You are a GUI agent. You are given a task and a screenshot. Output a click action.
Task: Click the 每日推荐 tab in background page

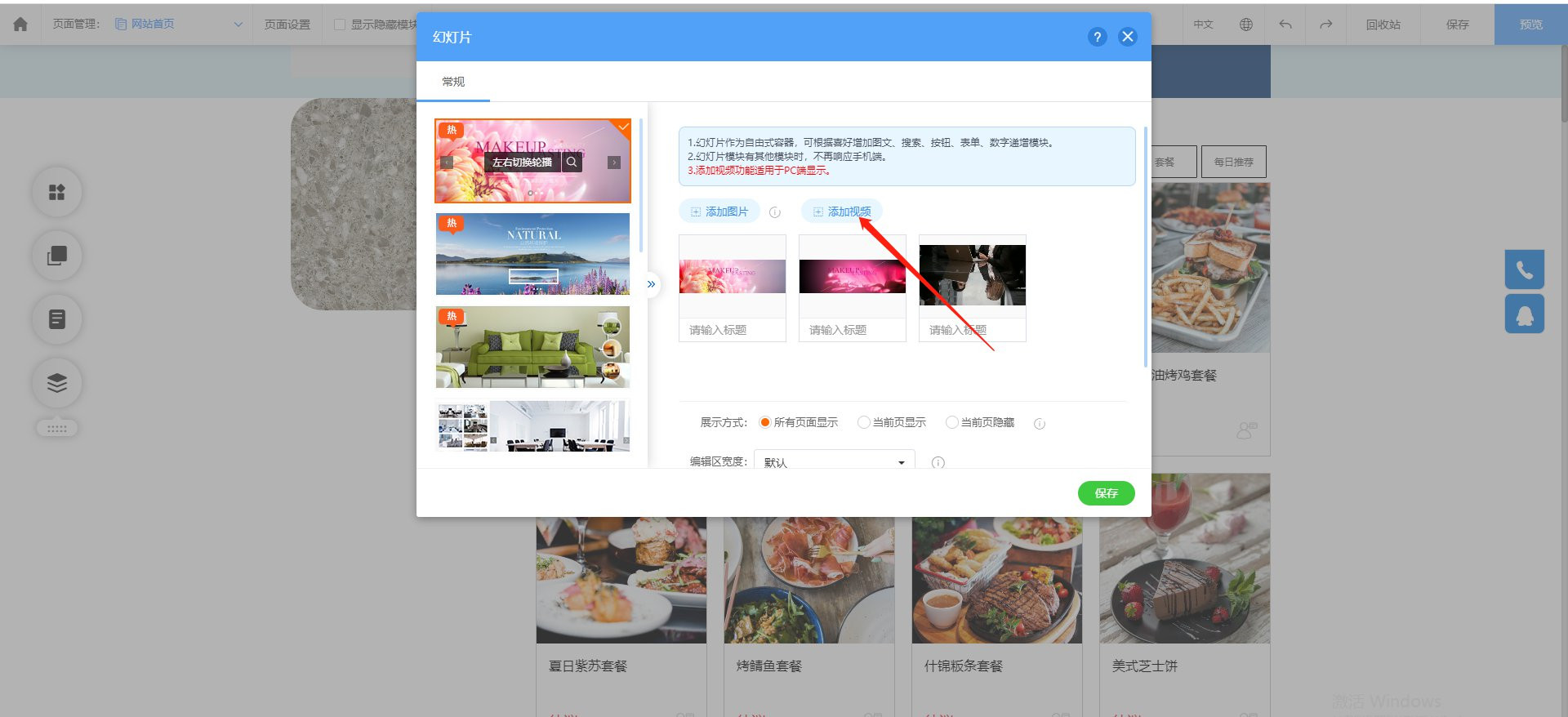1233,162
